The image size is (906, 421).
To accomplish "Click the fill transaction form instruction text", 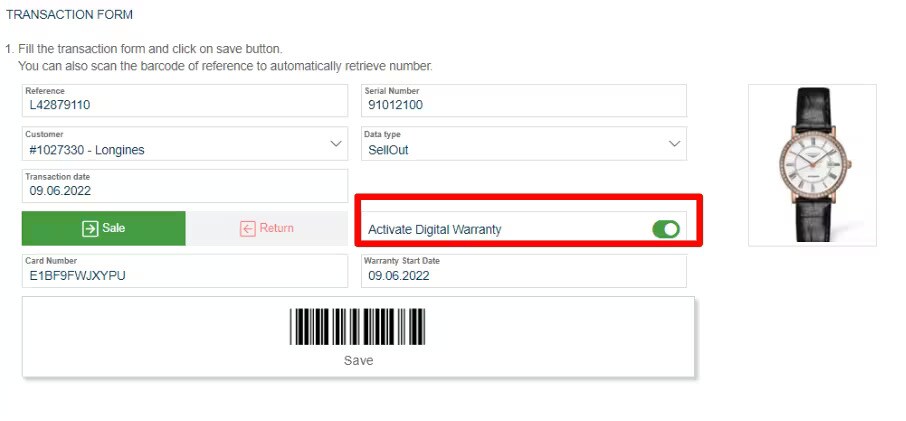I will point(150,49).
